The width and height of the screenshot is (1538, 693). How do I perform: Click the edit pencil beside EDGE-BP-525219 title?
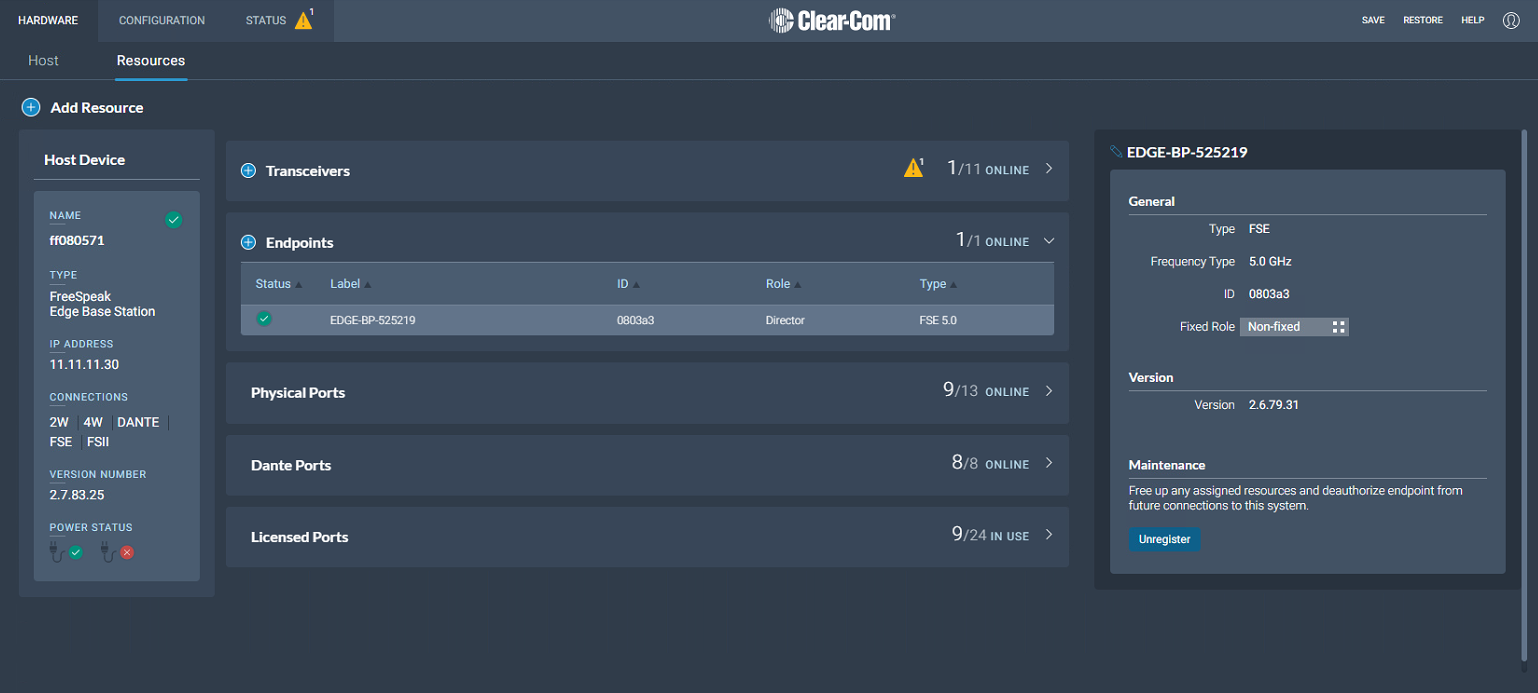click(1116, 152)
